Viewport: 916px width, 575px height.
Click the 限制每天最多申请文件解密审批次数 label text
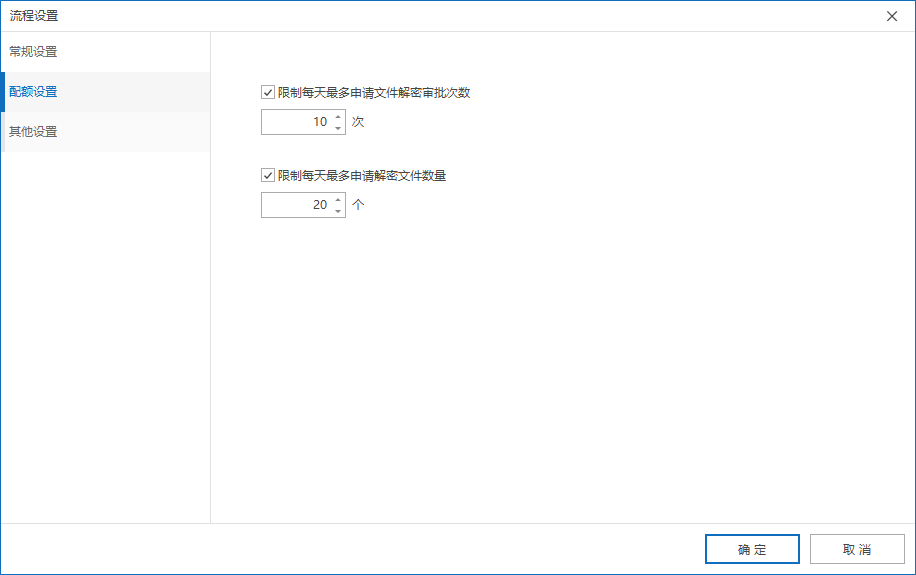[374, 93]
